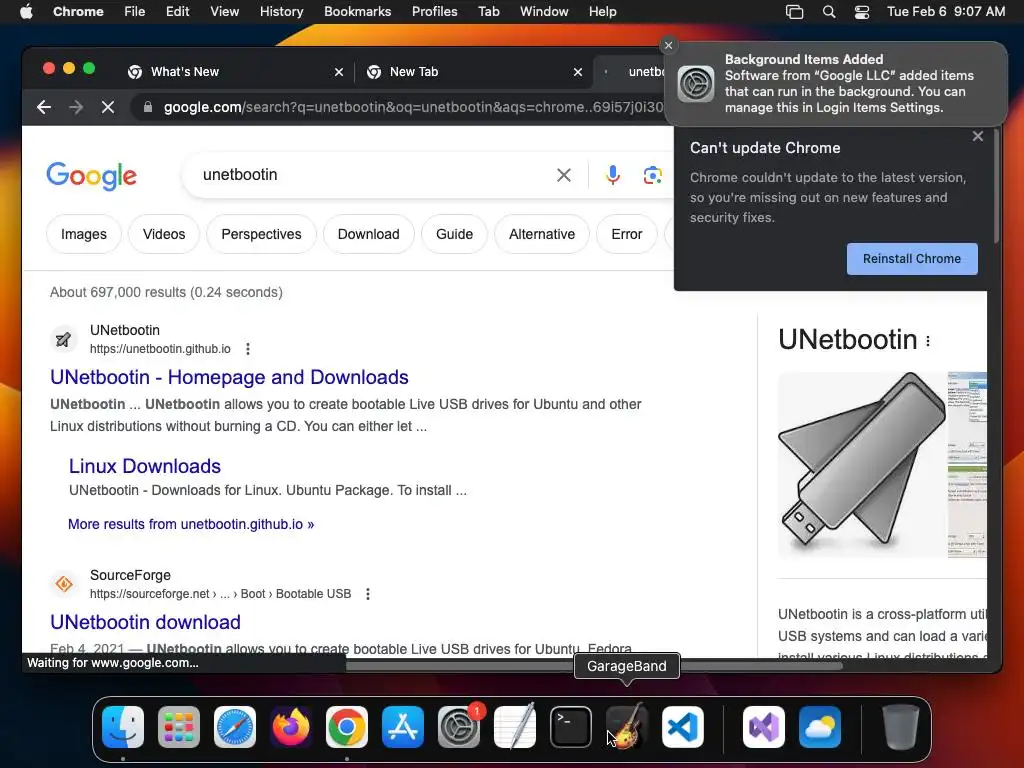Open the Bookmarks menu
The height and width of the screenshot is (768, 1024).
coord(357,11)
